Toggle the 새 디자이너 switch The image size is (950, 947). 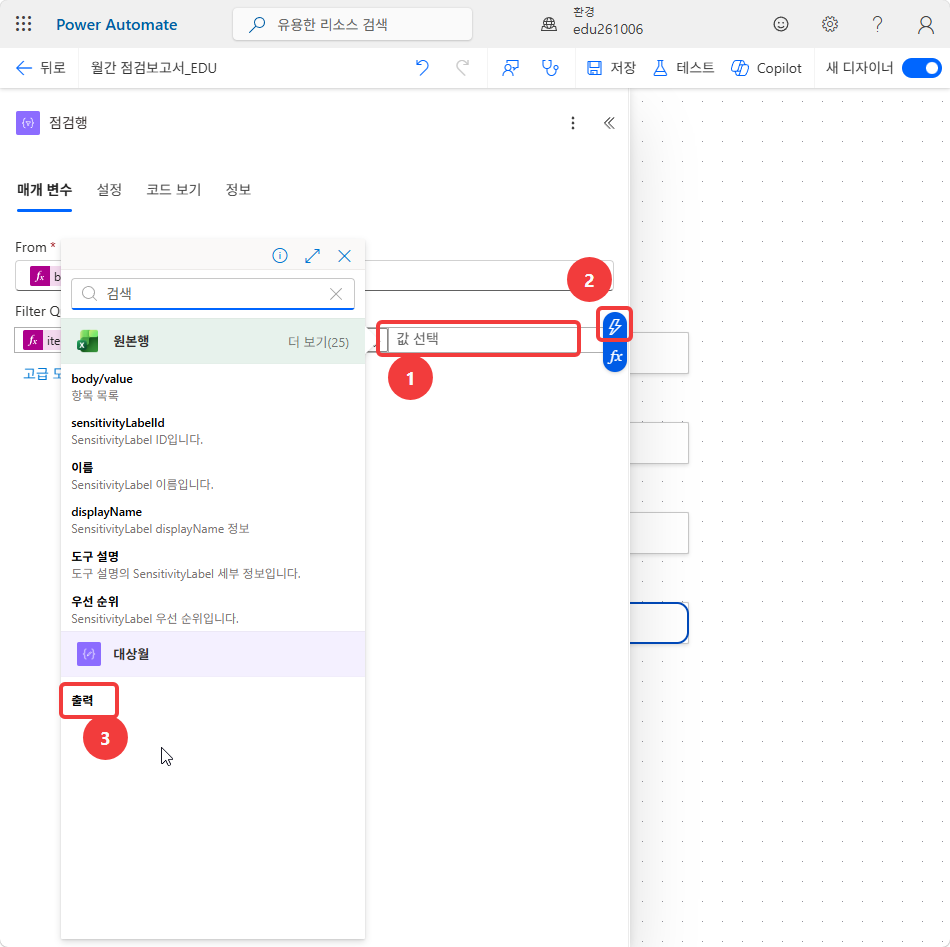click(x=921, y=68)
